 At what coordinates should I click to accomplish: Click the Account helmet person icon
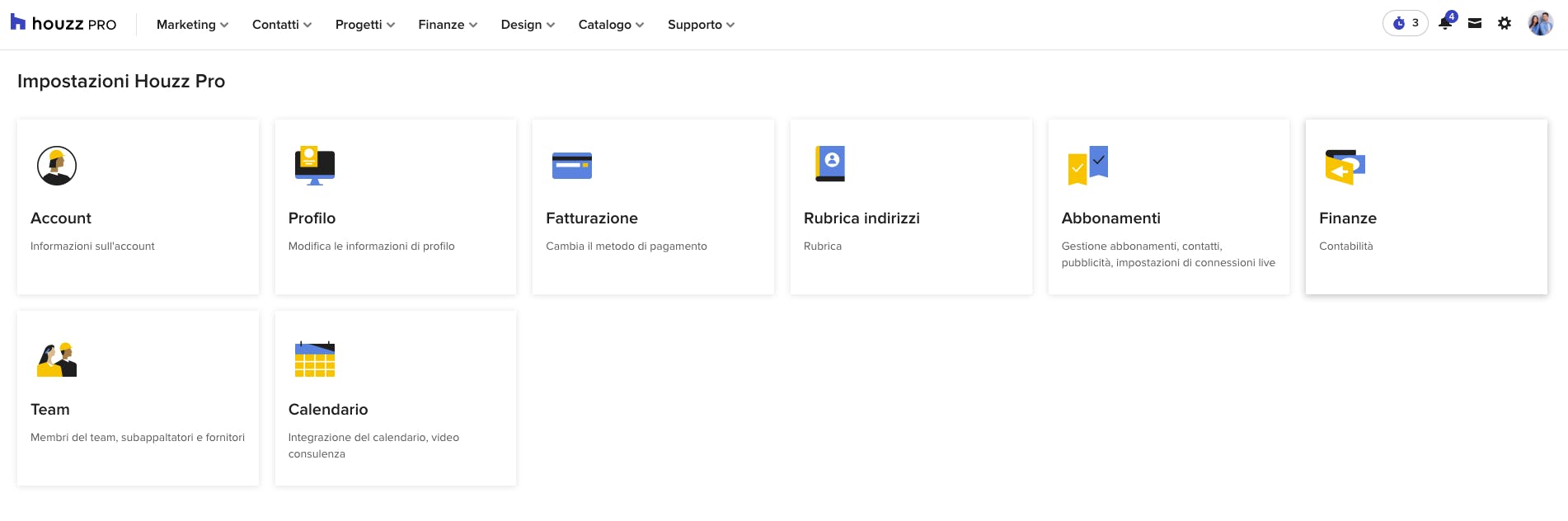coord(57,166)
